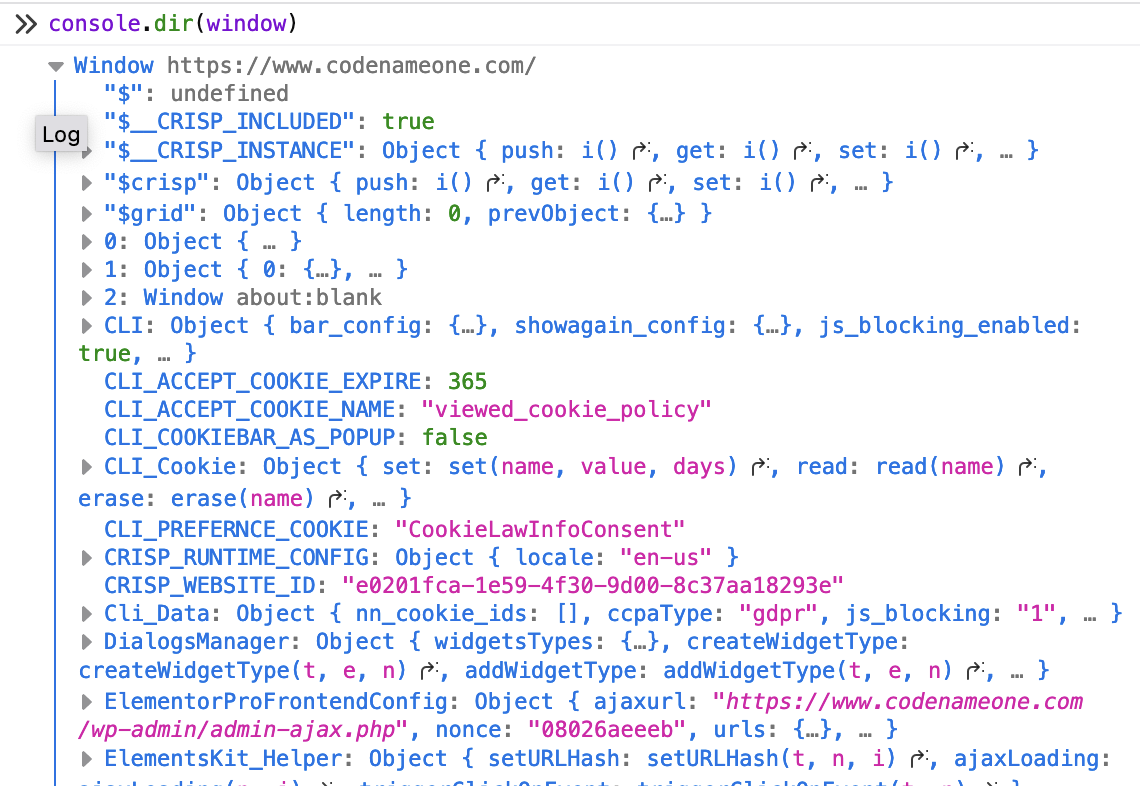Jump to definition of createWidgetType(t, e, n)
The height and width of the screenshot is (786, 1140).
429,670
